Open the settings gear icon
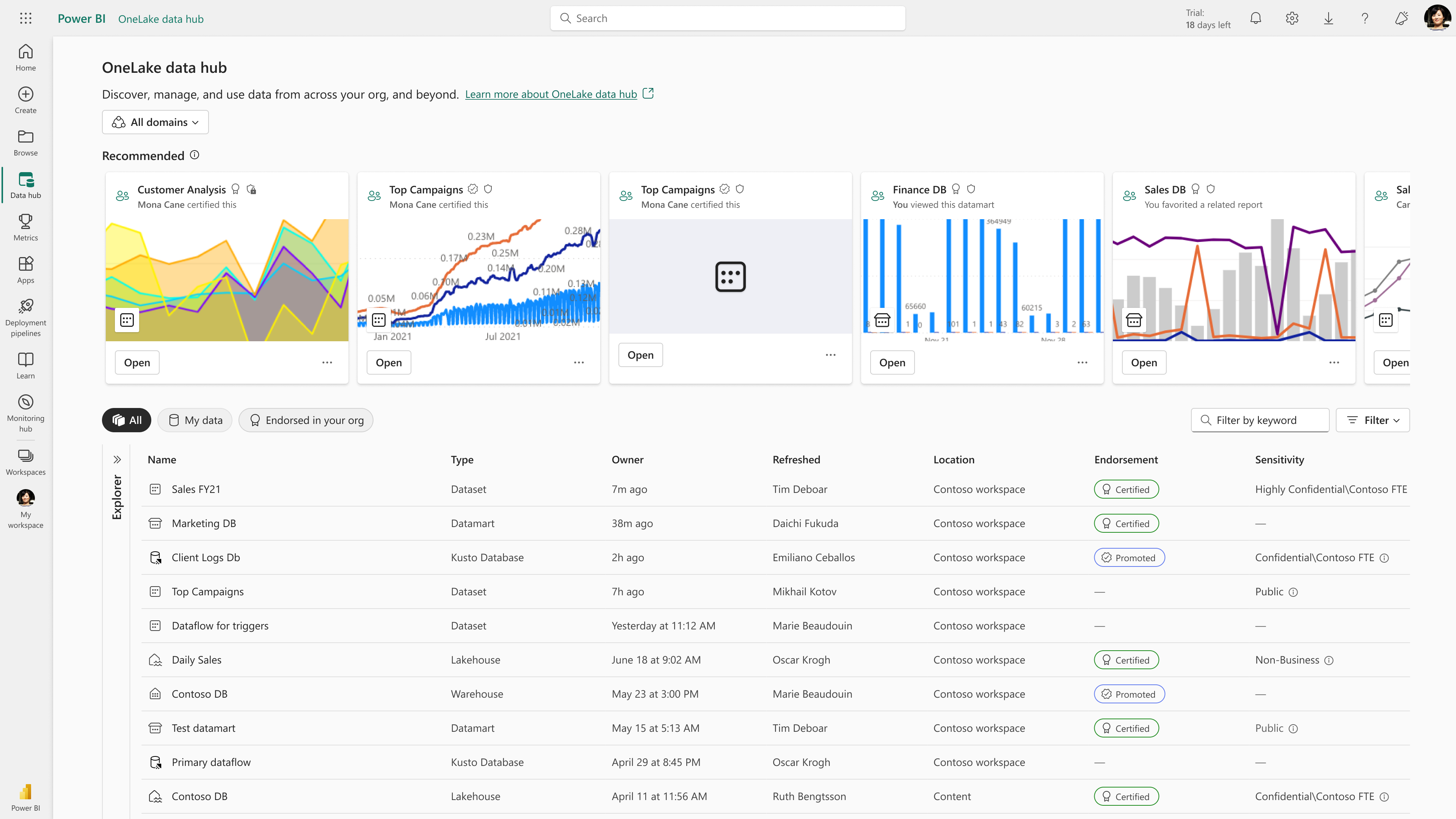1456x819 pixels. (1292, 18)
